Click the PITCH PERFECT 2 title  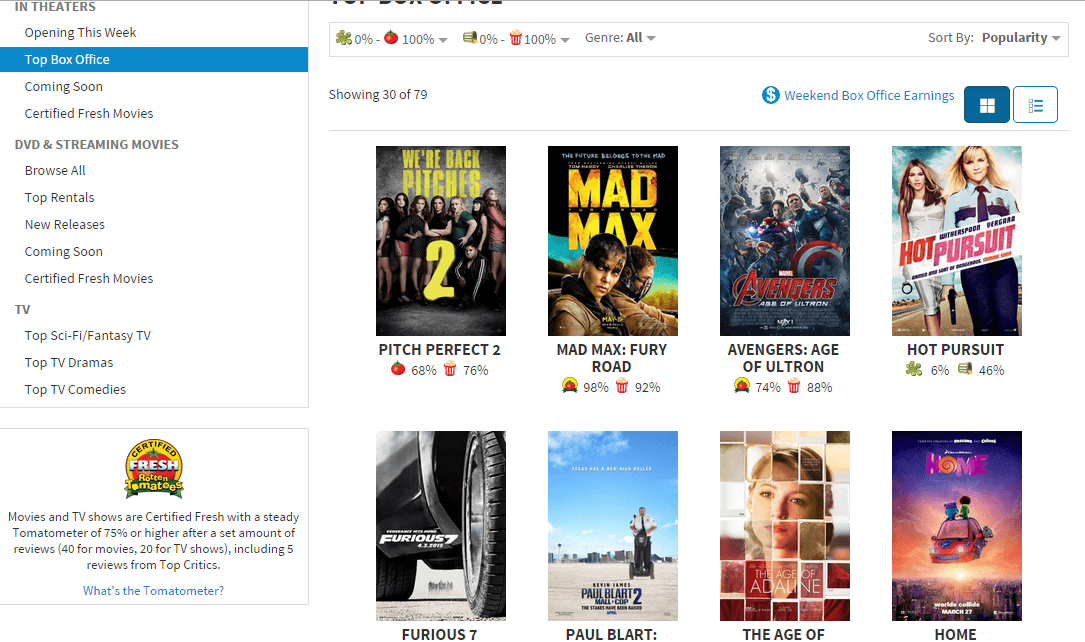pos(439,350)
